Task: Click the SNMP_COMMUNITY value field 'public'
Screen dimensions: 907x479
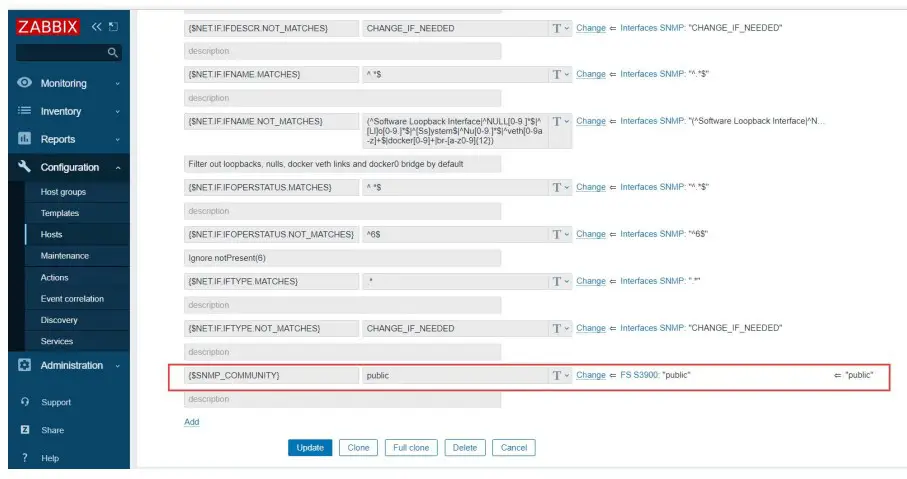Action: pyautogui.click(x=455, y=375)
